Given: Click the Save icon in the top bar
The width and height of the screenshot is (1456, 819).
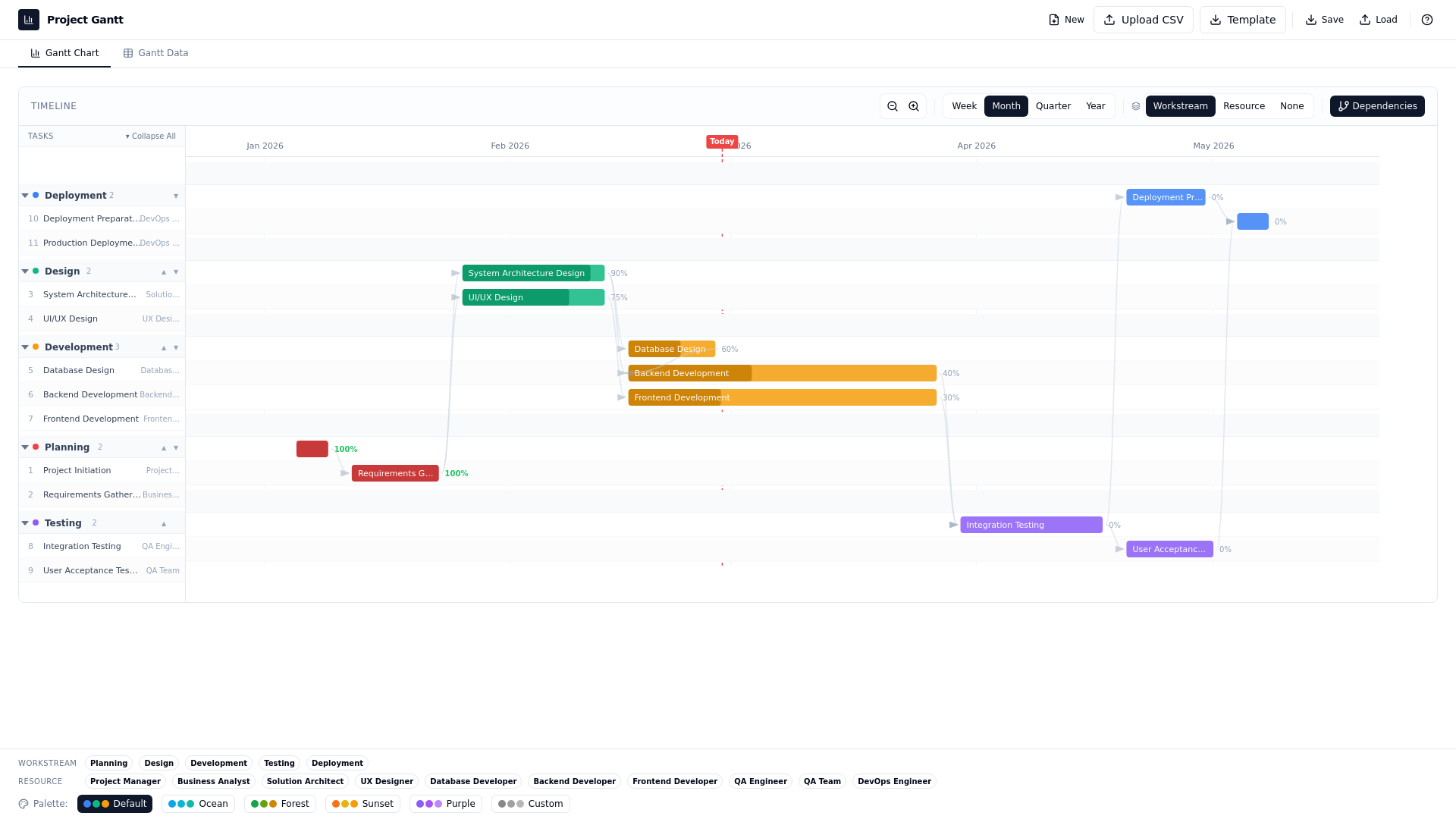Looking at the screenshot, I should point(1324,19).
